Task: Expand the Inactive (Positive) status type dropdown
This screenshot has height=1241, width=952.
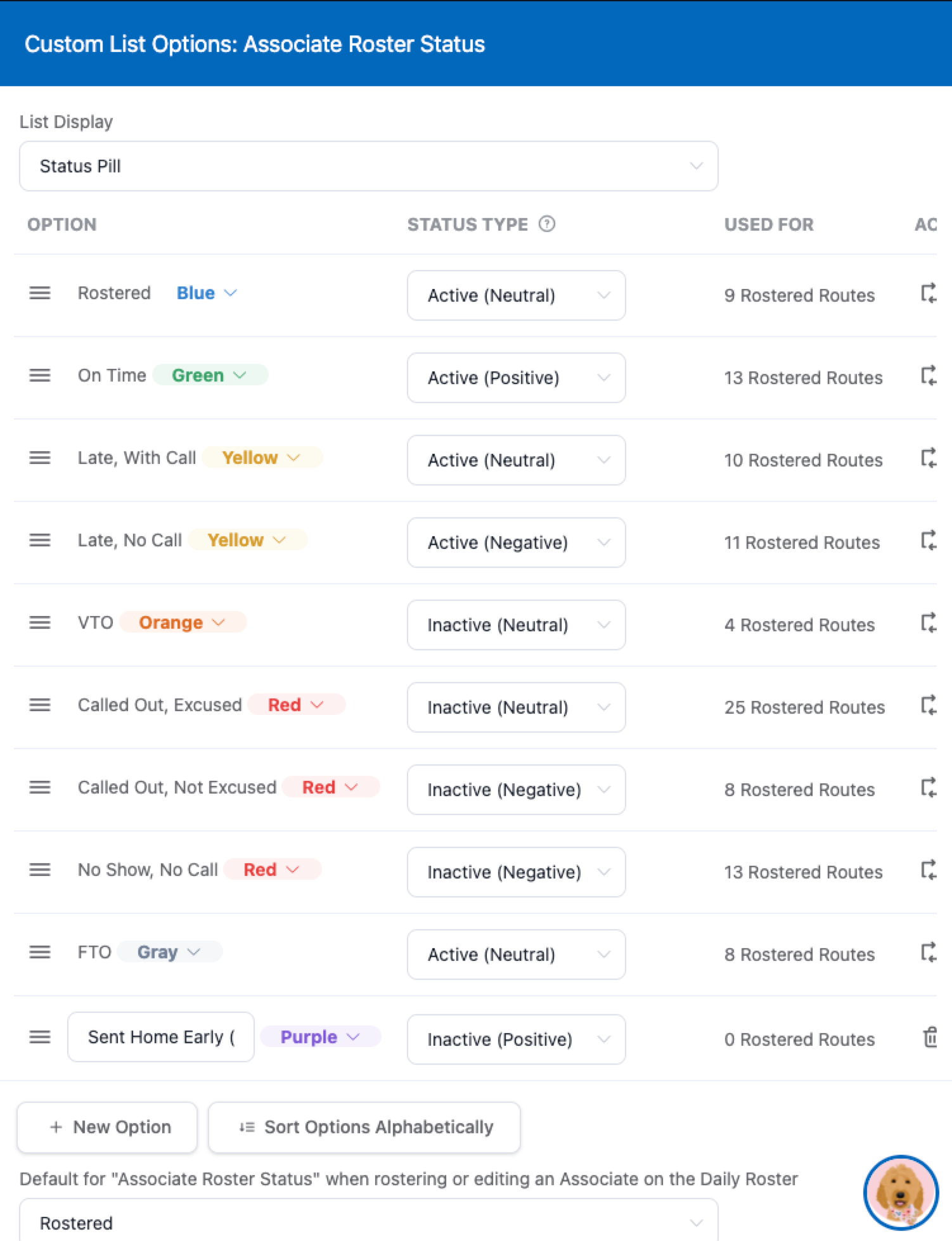Action: [516, 1039]
